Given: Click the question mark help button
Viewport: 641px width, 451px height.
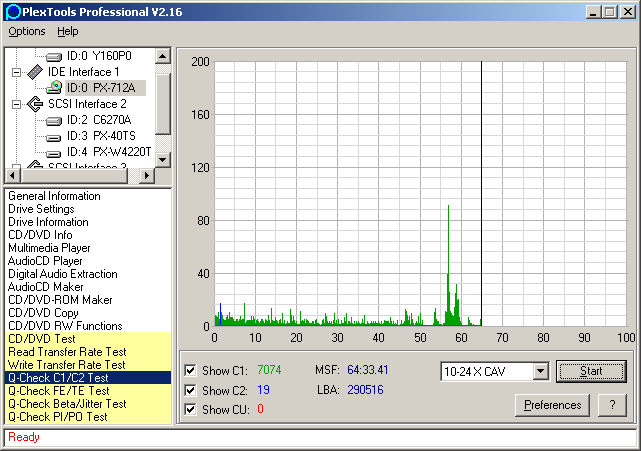Looking at the screenshot, I should tap(612, 405).
